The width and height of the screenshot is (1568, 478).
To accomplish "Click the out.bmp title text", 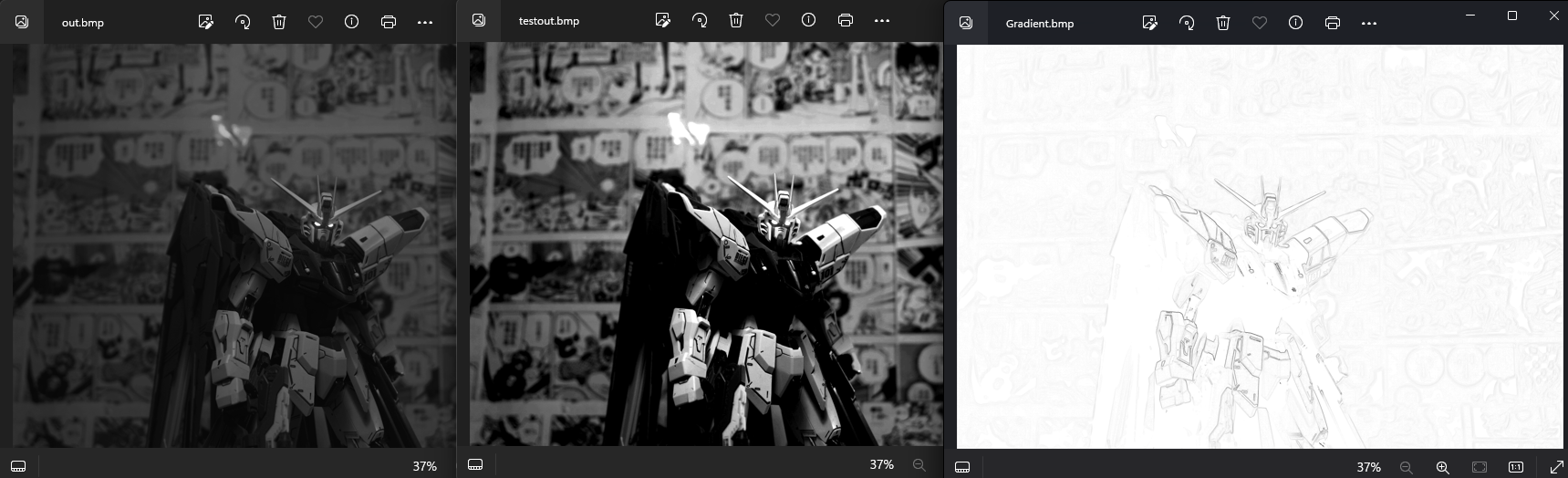I will click(x=83, y=23).
